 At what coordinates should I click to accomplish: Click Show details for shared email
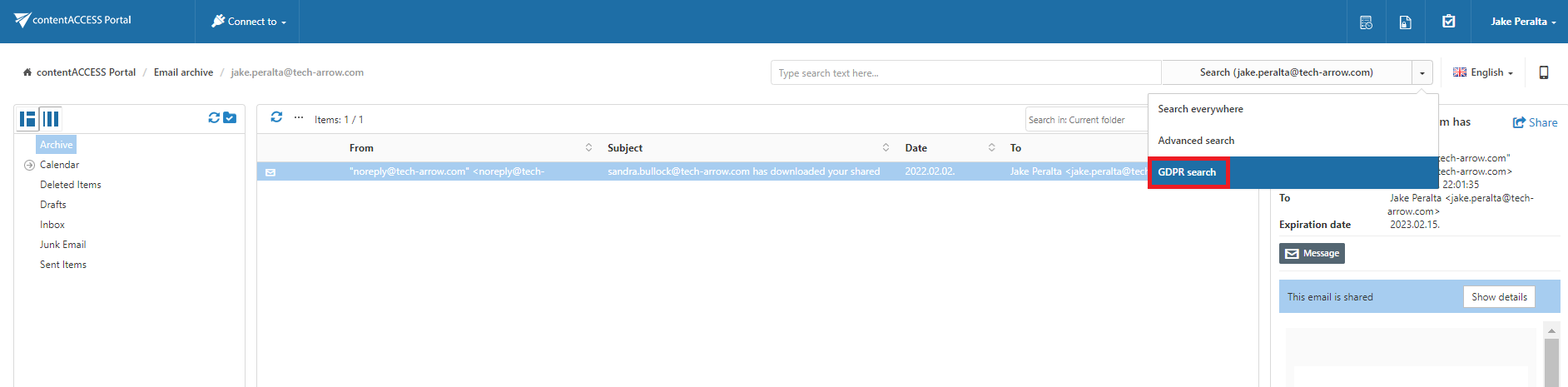(x=1499, y=297)
